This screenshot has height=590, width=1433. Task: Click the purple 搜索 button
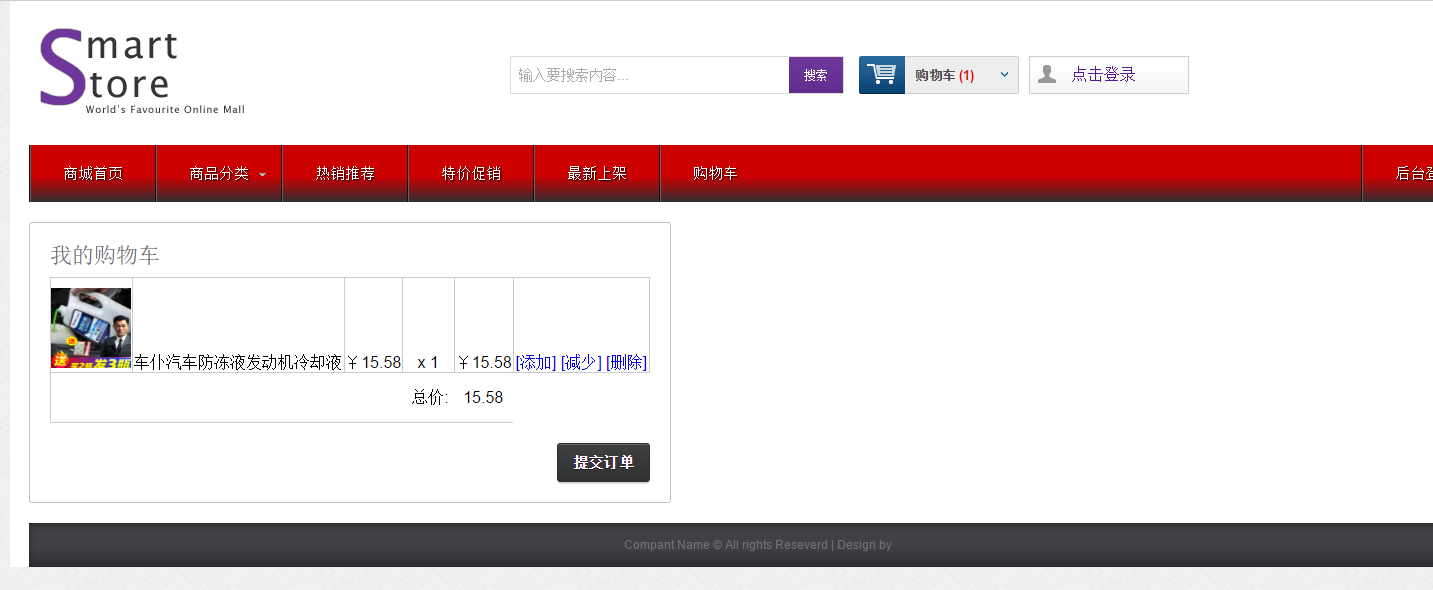tap(816, 75)
